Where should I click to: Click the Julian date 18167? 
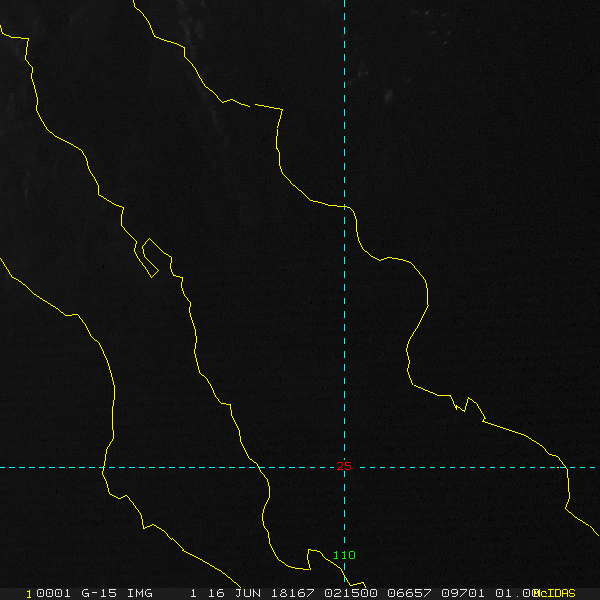tap(293, 593)
